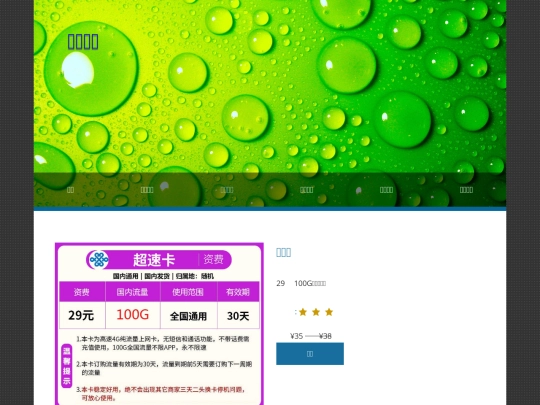Click the description text starting with 29 100G
This screenshot has width=540, height=405.
click(301, 283)
